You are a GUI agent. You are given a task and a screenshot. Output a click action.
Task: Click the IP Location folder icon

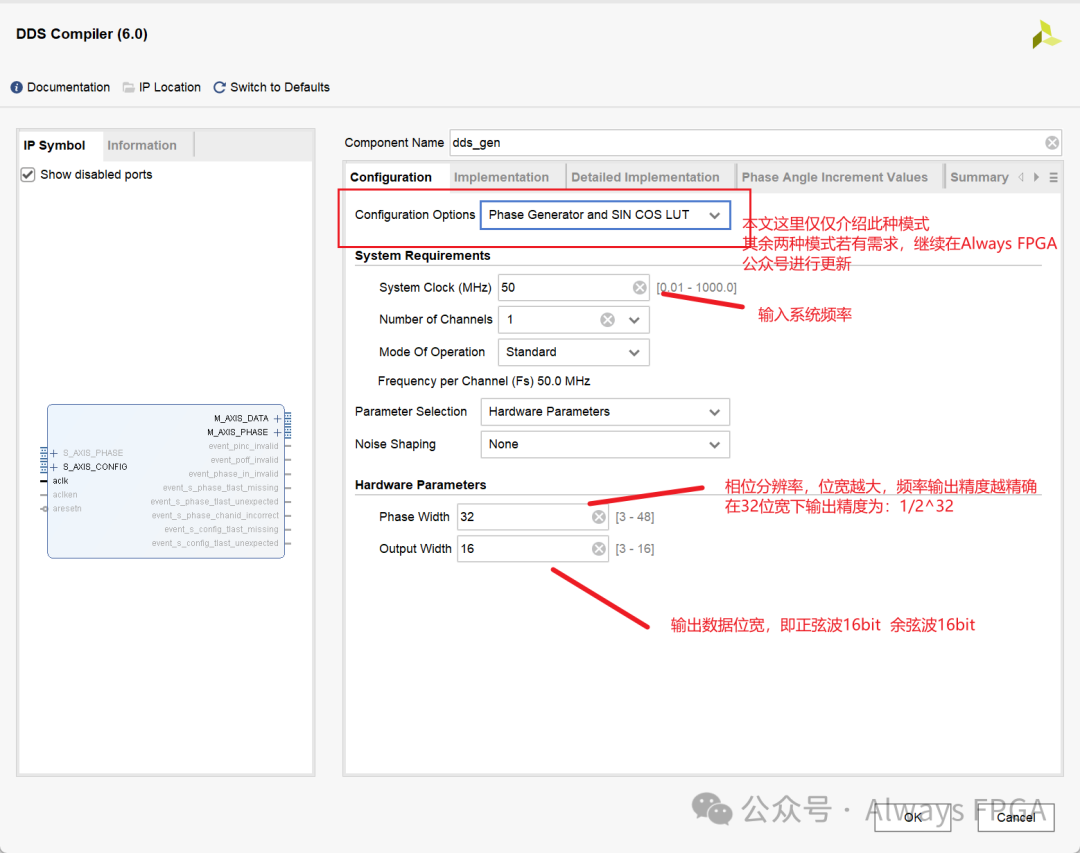tap(129, 88)
